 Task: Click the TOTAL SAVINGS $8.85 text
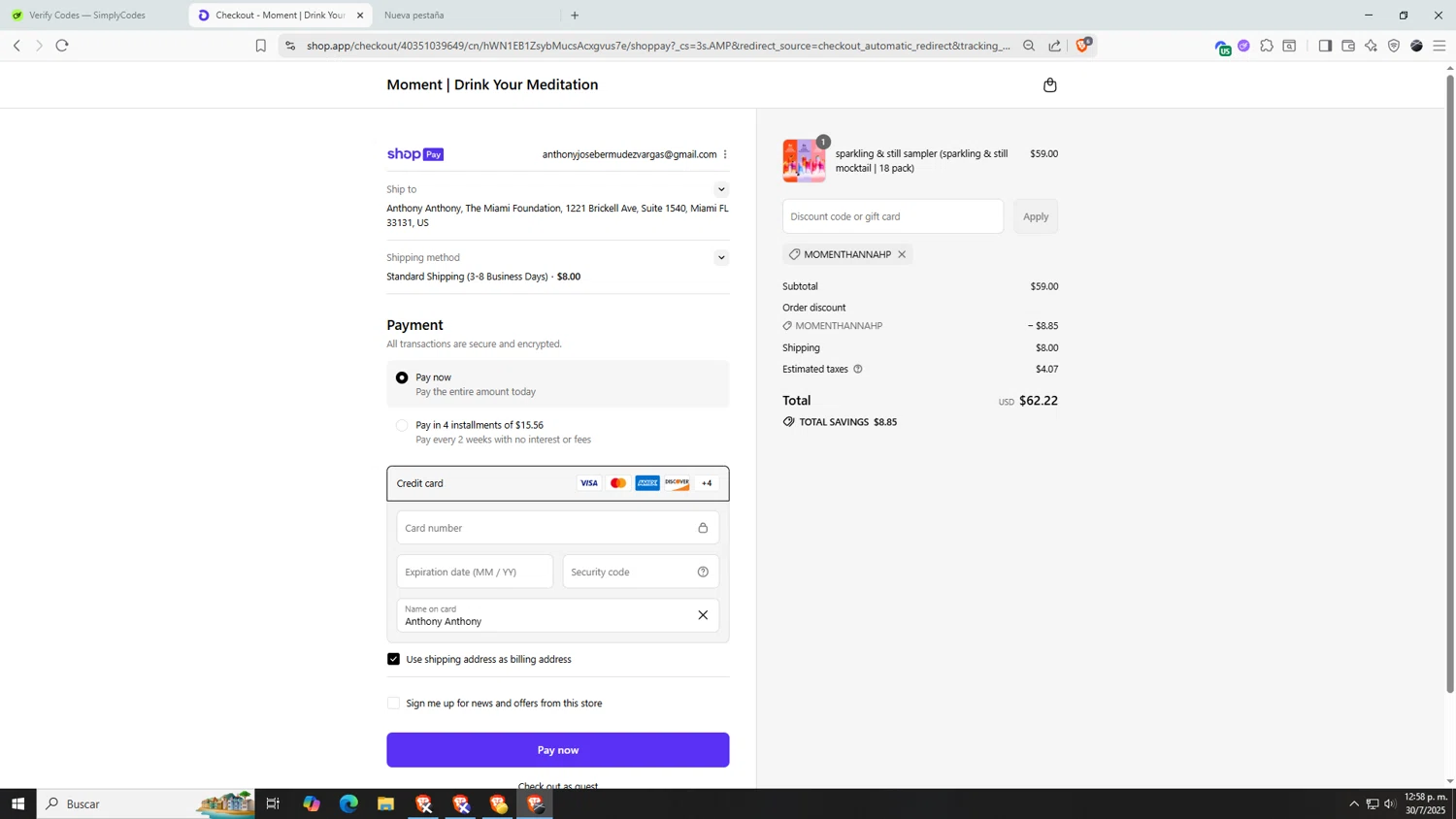click(x=847, y=422)
